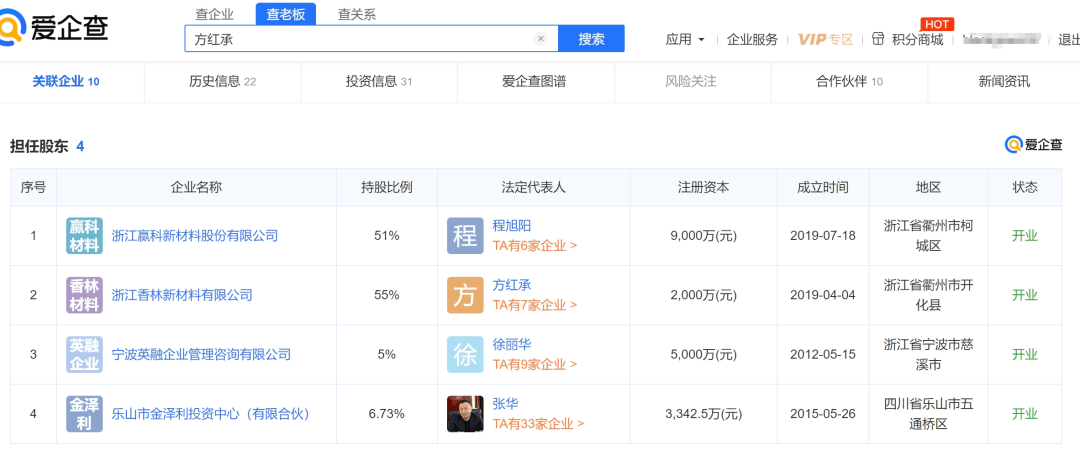Viewport: 1080px width, 472px height.
Task: Click the 香林材料 company logo icon
Action: (x=84, y=295)
